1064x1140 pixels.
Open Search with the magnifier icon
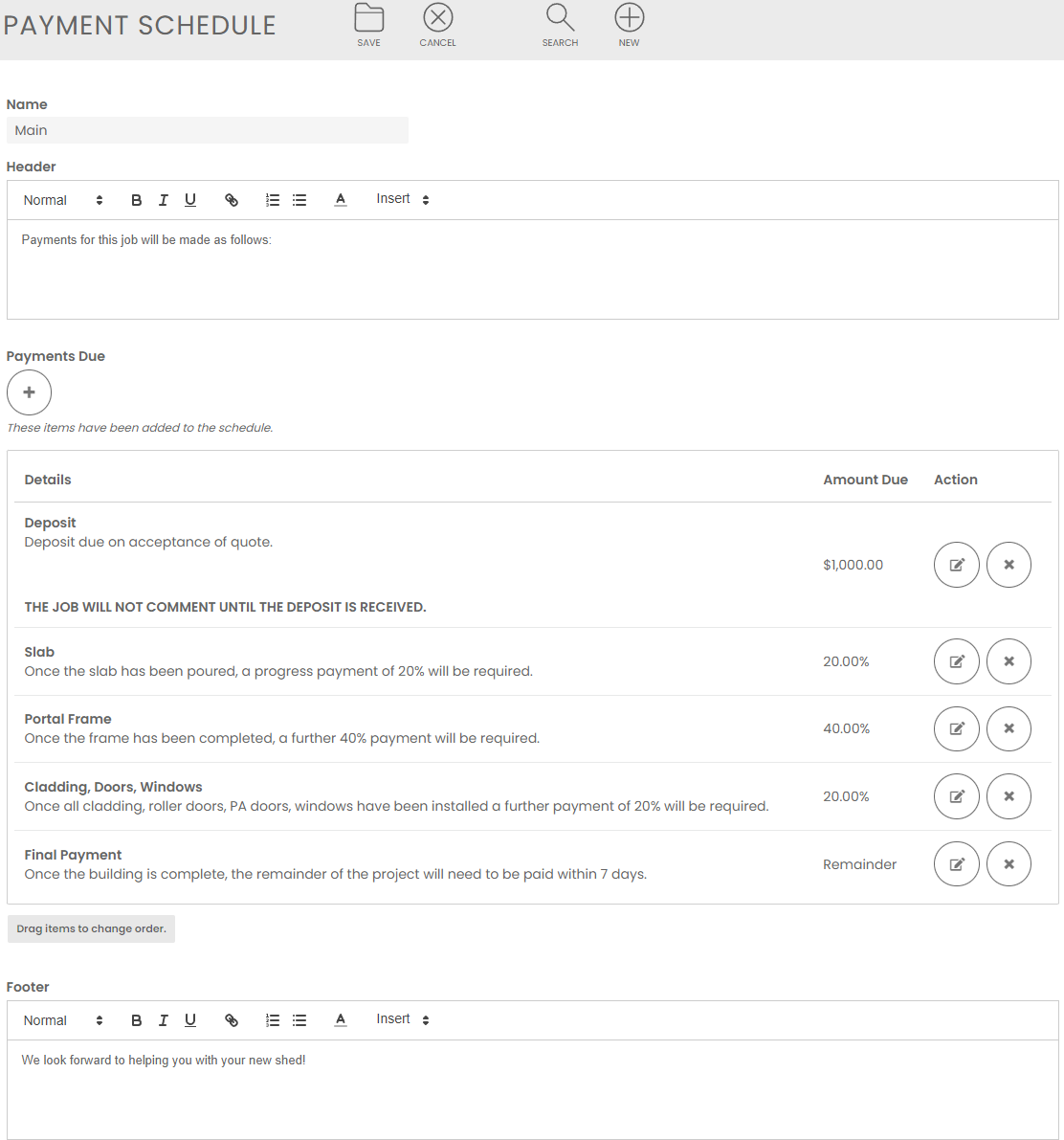point(560,19)
